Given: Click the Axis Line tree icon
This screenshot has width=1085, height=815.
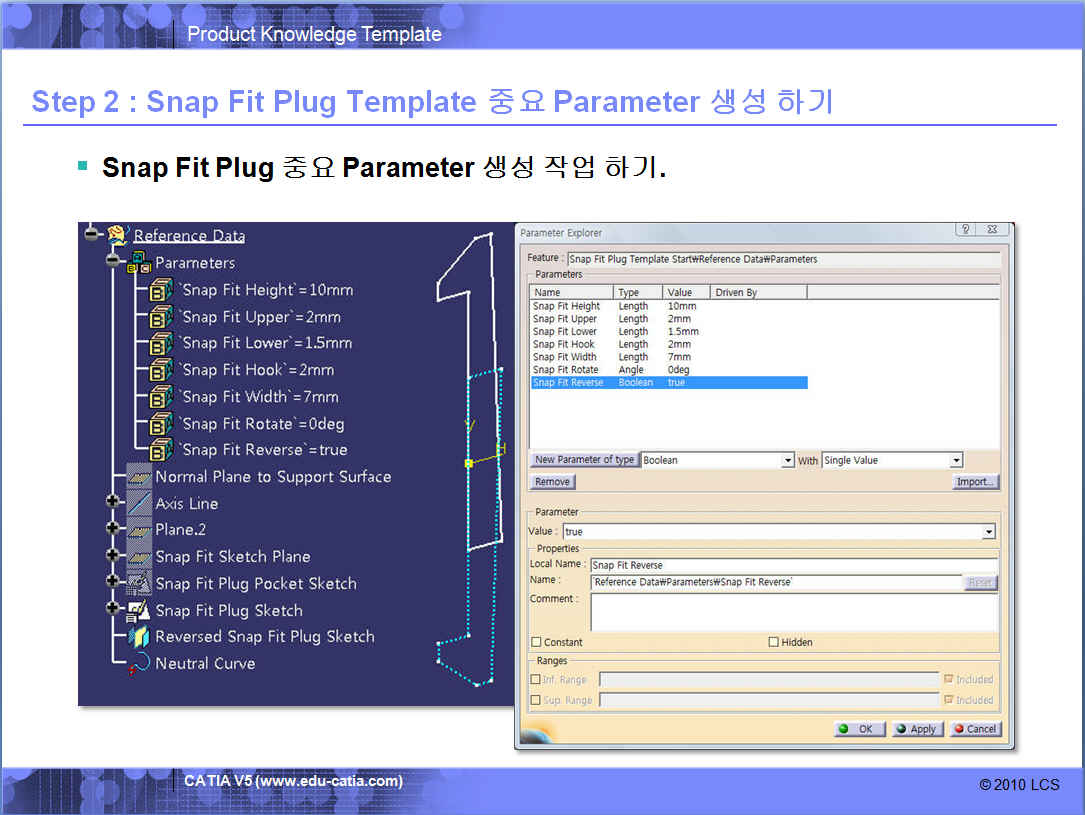Looking at the screenshot, I should coord(139,503).
